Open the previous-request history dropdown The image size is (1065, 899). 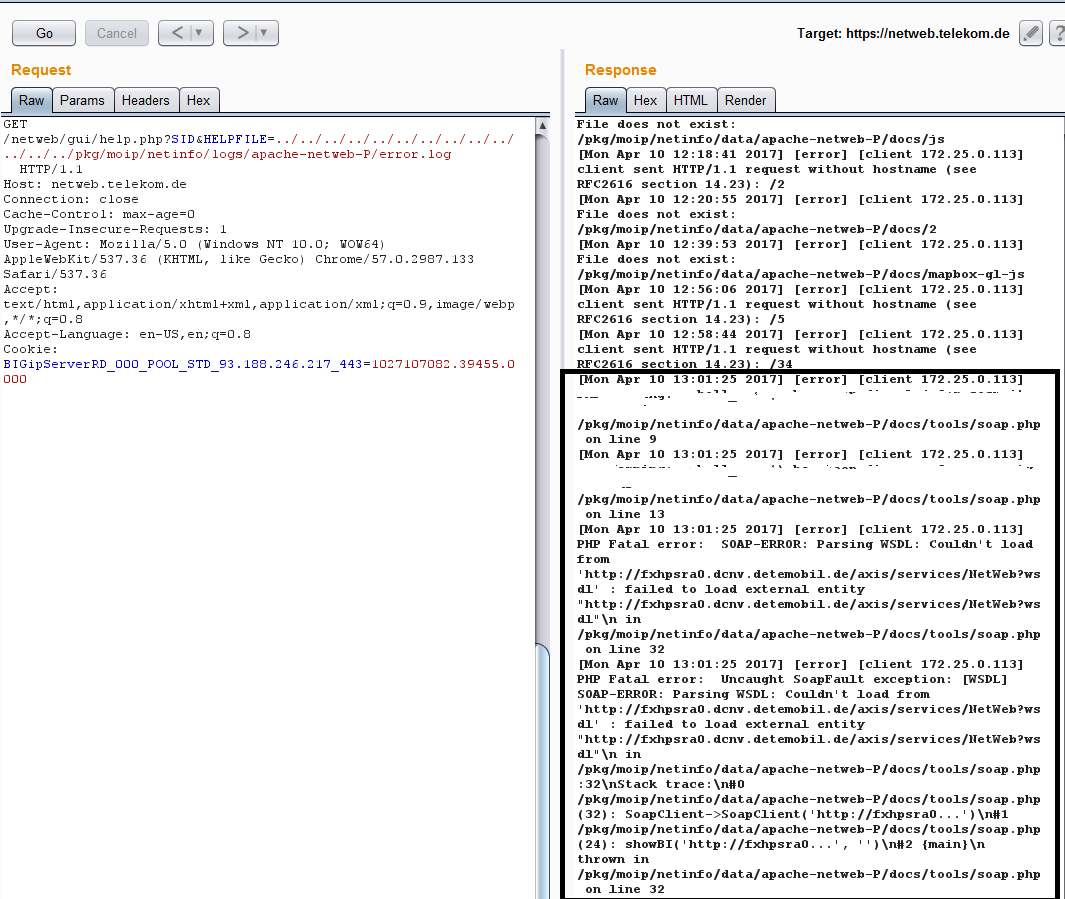point(200,33)
